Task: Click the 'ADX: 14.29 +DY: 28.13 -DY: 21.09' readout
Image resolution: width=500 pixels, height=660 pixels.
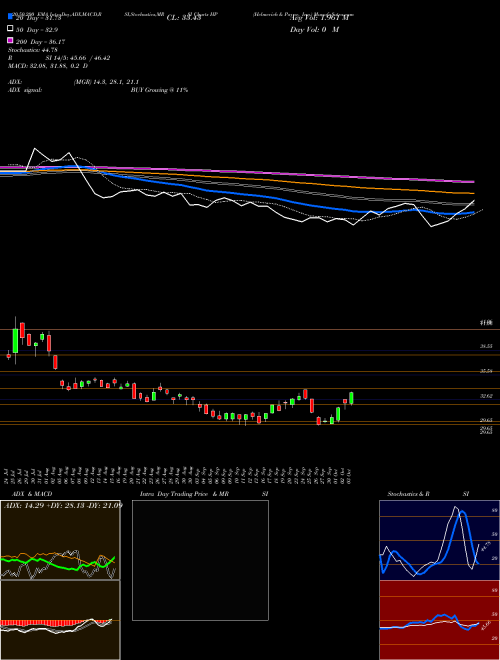Action: click(63, 505)
